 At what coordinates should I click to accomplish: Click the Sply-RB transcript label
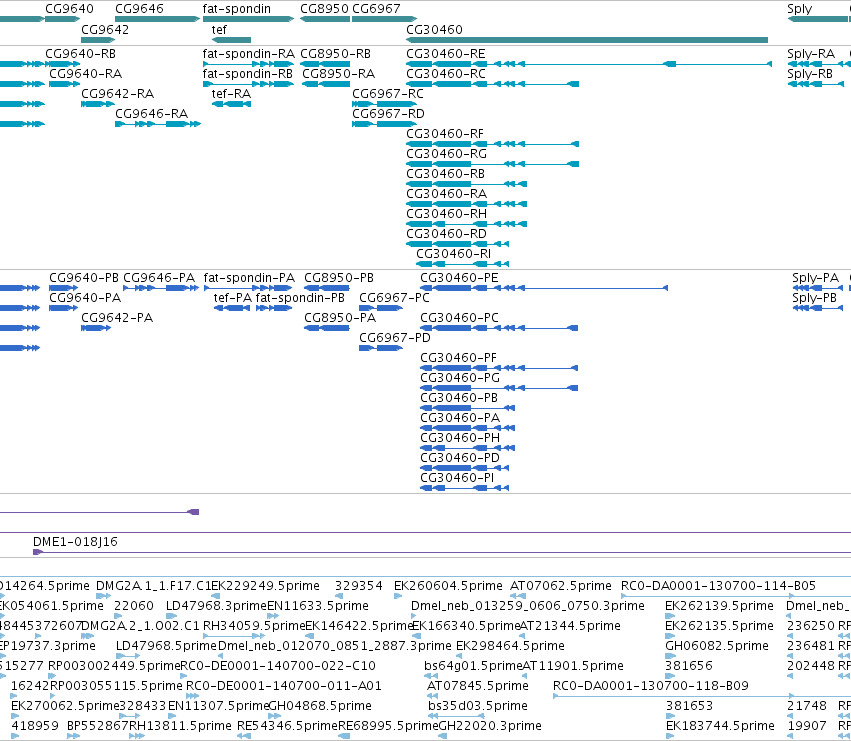point(810,74)
